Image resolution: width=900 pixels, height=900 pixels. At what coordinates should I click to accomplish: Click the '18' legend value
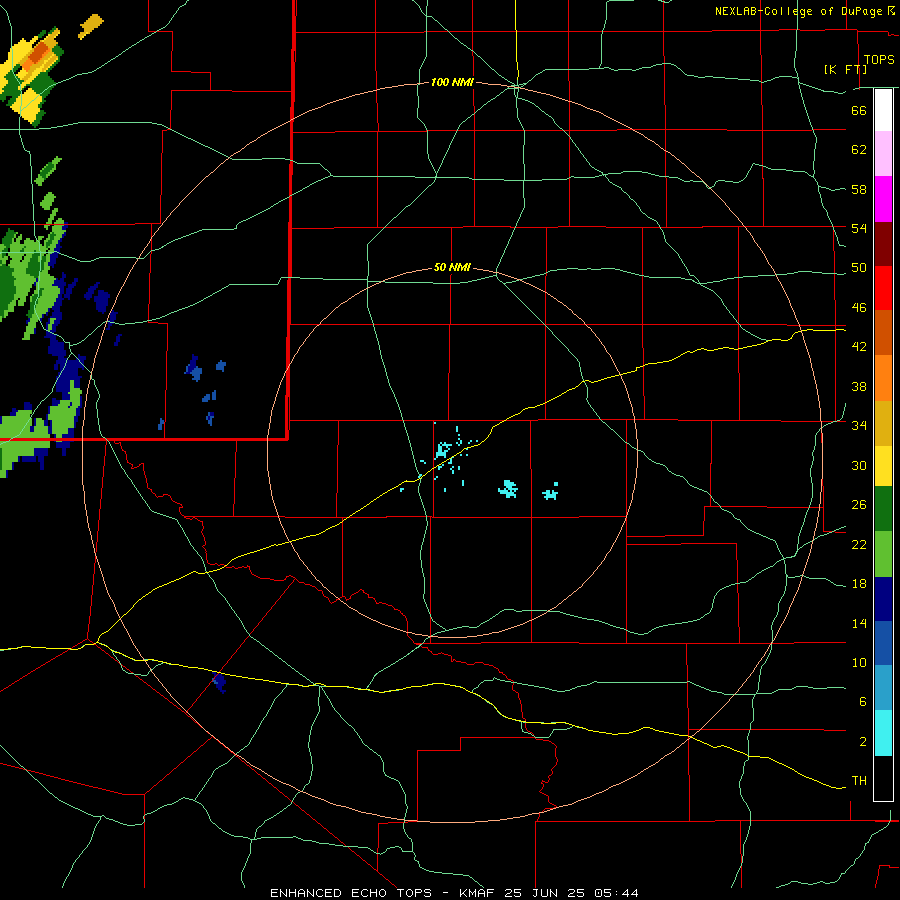pos(859,584)
